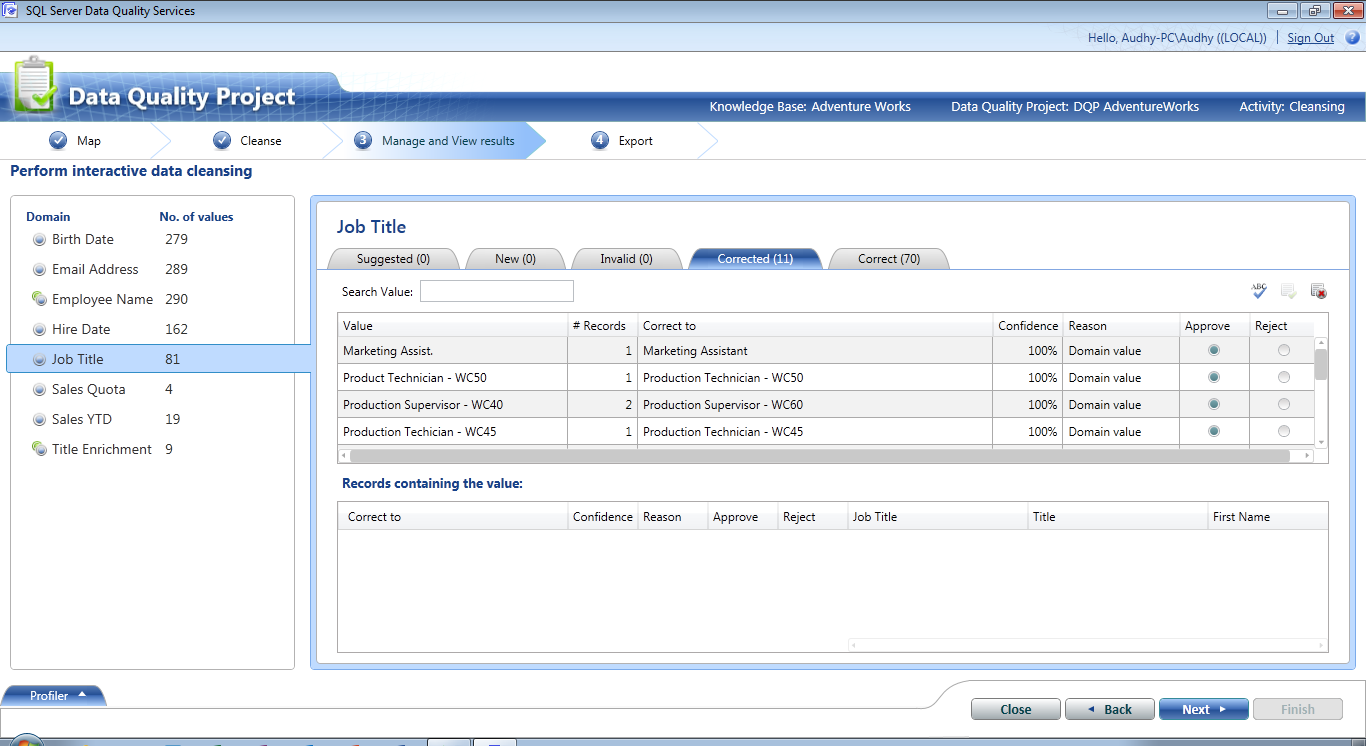Screen dimensions: 1366x746
Task: Switch to the Correct (70) tab
Action: point(888,258)
